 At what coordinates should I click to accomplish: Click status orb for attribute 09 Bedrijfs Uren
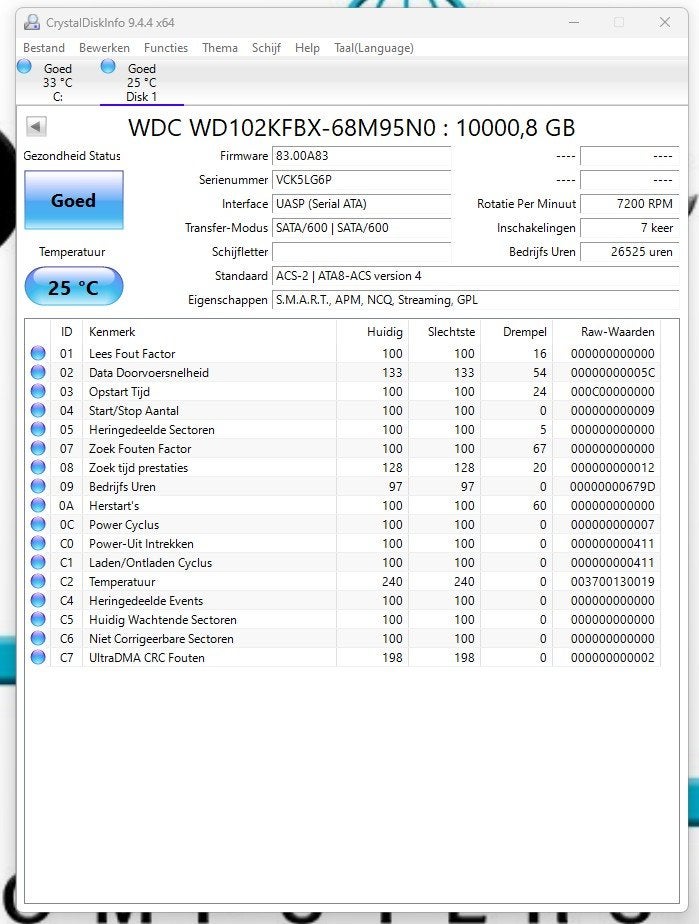(x=38, y=486)
